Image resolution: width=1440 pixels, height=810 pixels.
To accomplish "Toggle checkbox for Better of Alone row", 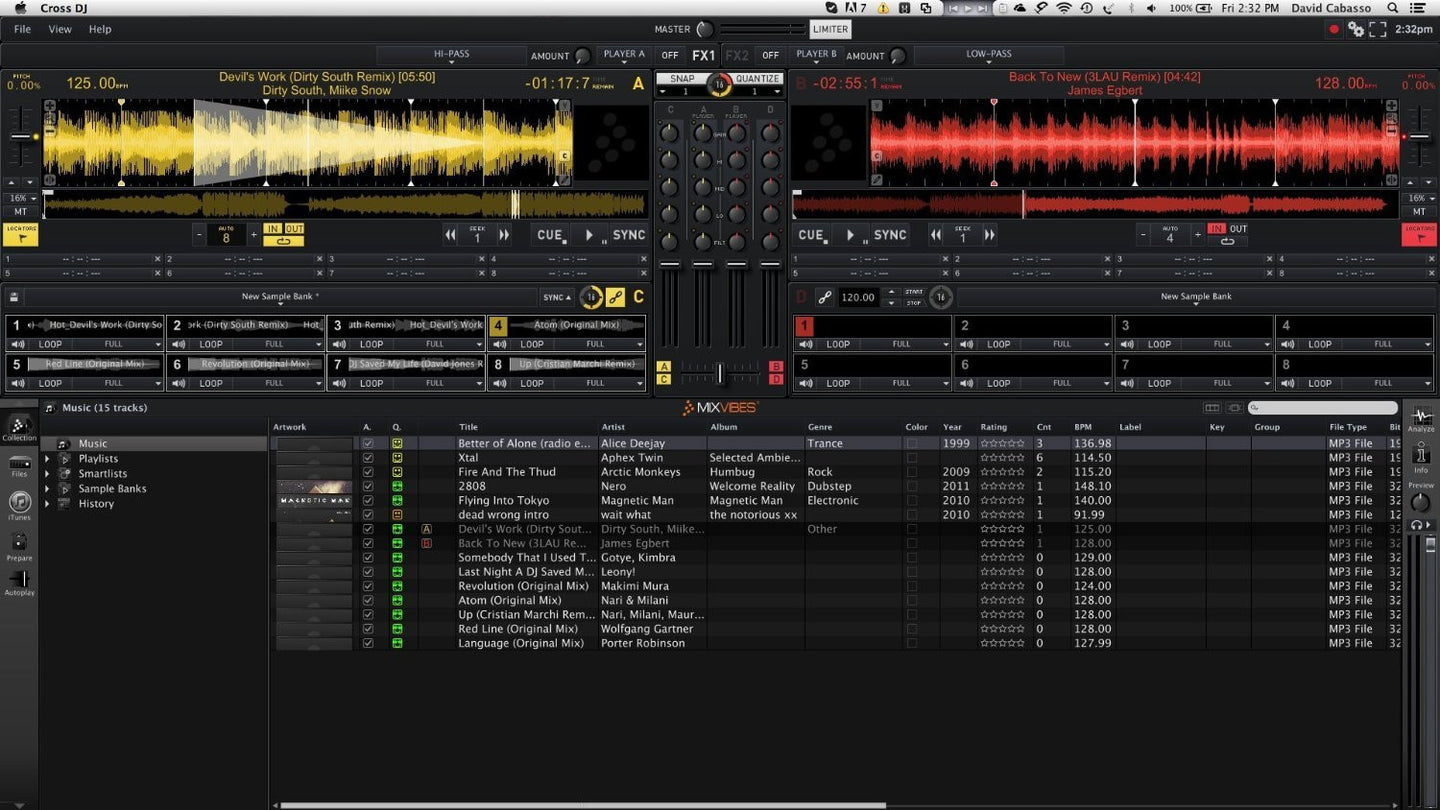I will [x=368, y=443].
